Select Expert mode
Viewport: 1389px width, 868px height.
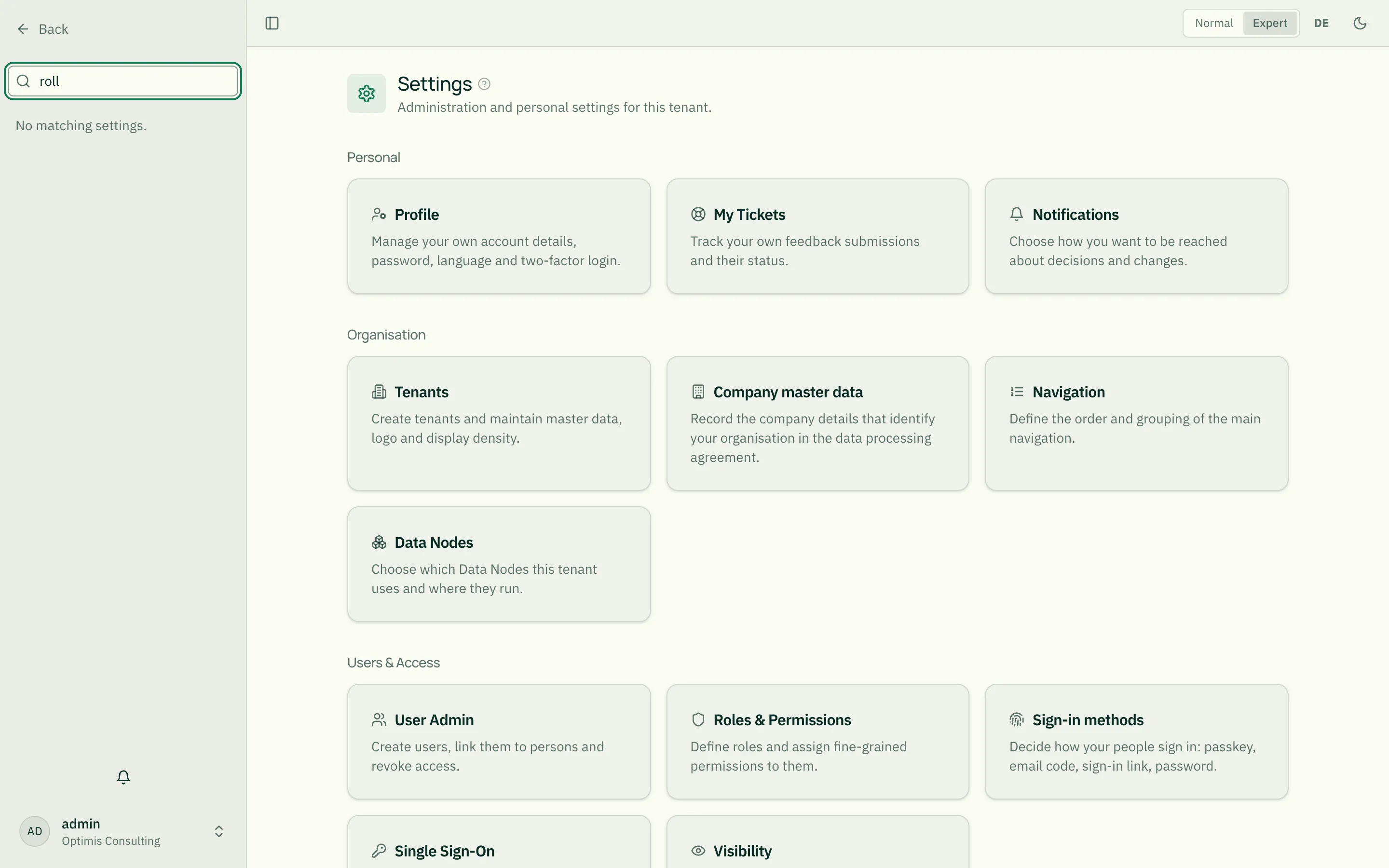click(x=1269, y=24)
